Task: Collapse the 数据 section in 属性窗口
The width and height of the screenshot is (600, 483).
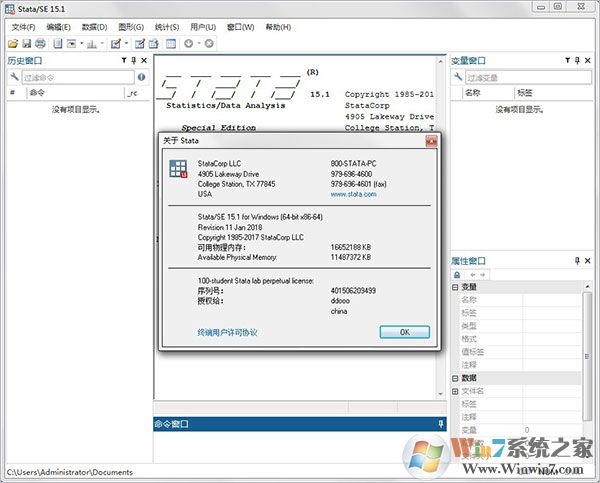Action: coord(455,378)
